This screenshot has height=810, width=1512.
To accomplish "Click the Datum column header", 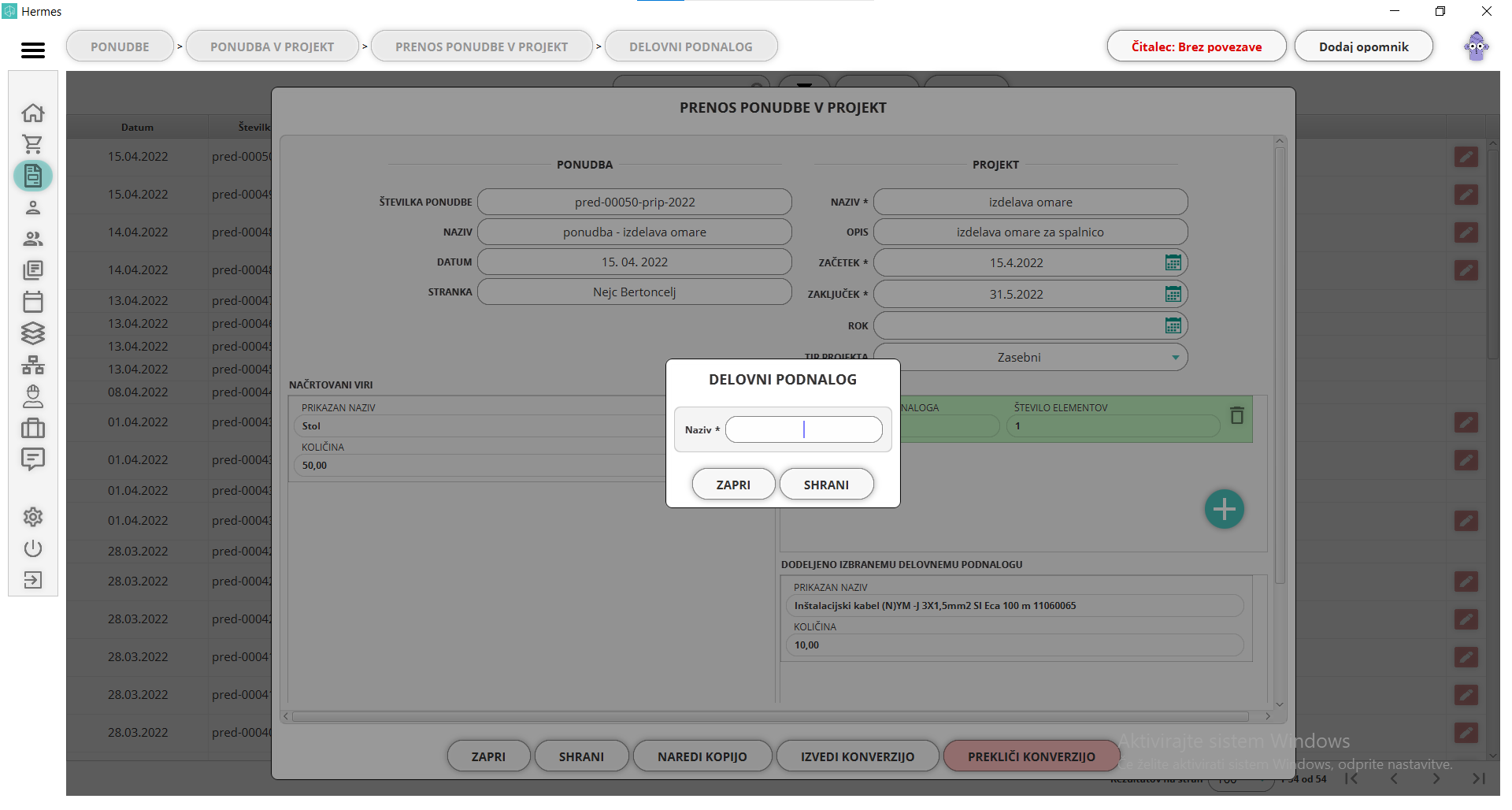I will click(137, 127).
